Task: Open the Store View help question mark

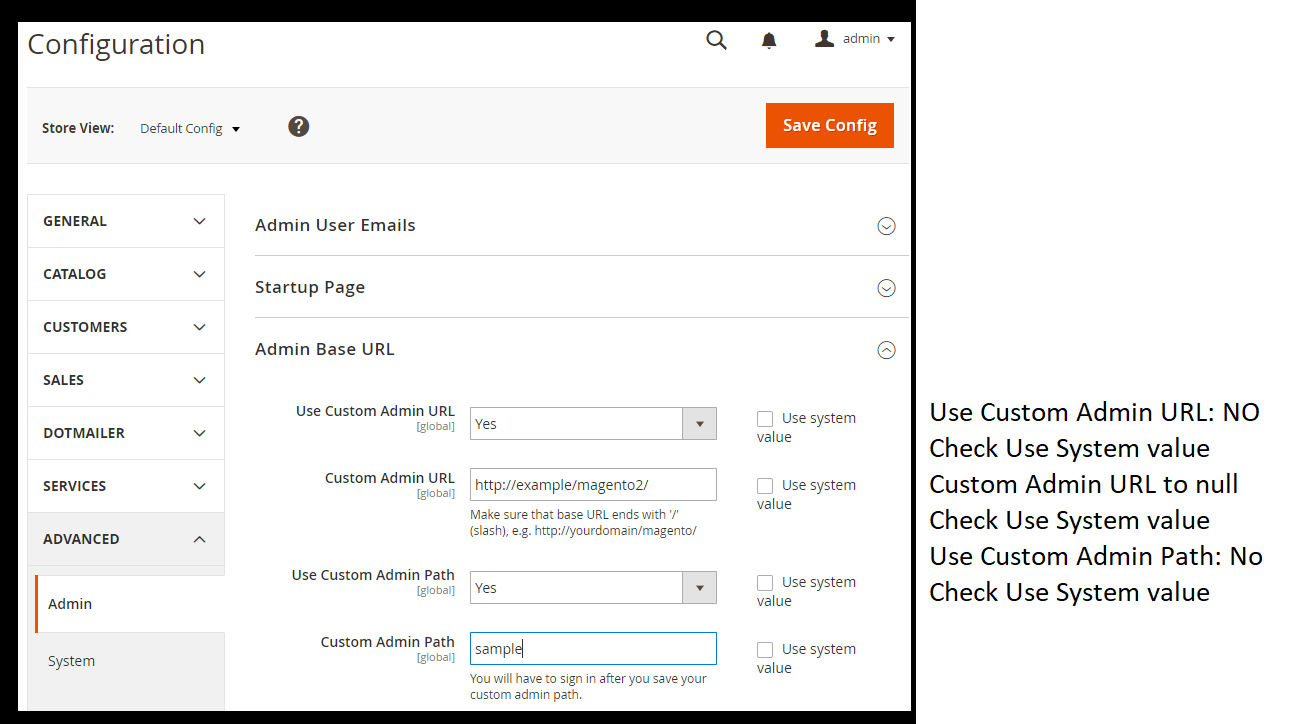Action: 298,126
